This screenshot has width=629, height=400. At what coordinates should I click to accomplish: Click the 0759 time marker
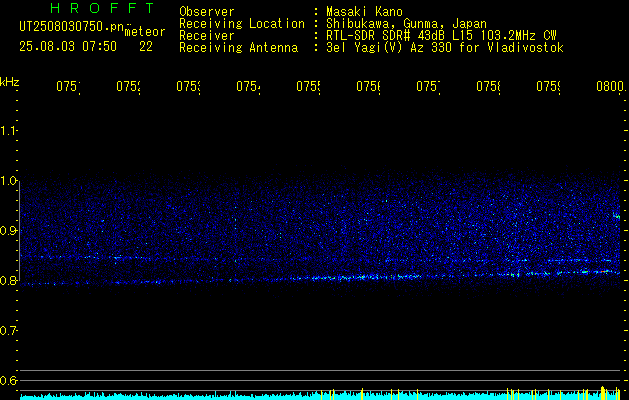[549, 87]
